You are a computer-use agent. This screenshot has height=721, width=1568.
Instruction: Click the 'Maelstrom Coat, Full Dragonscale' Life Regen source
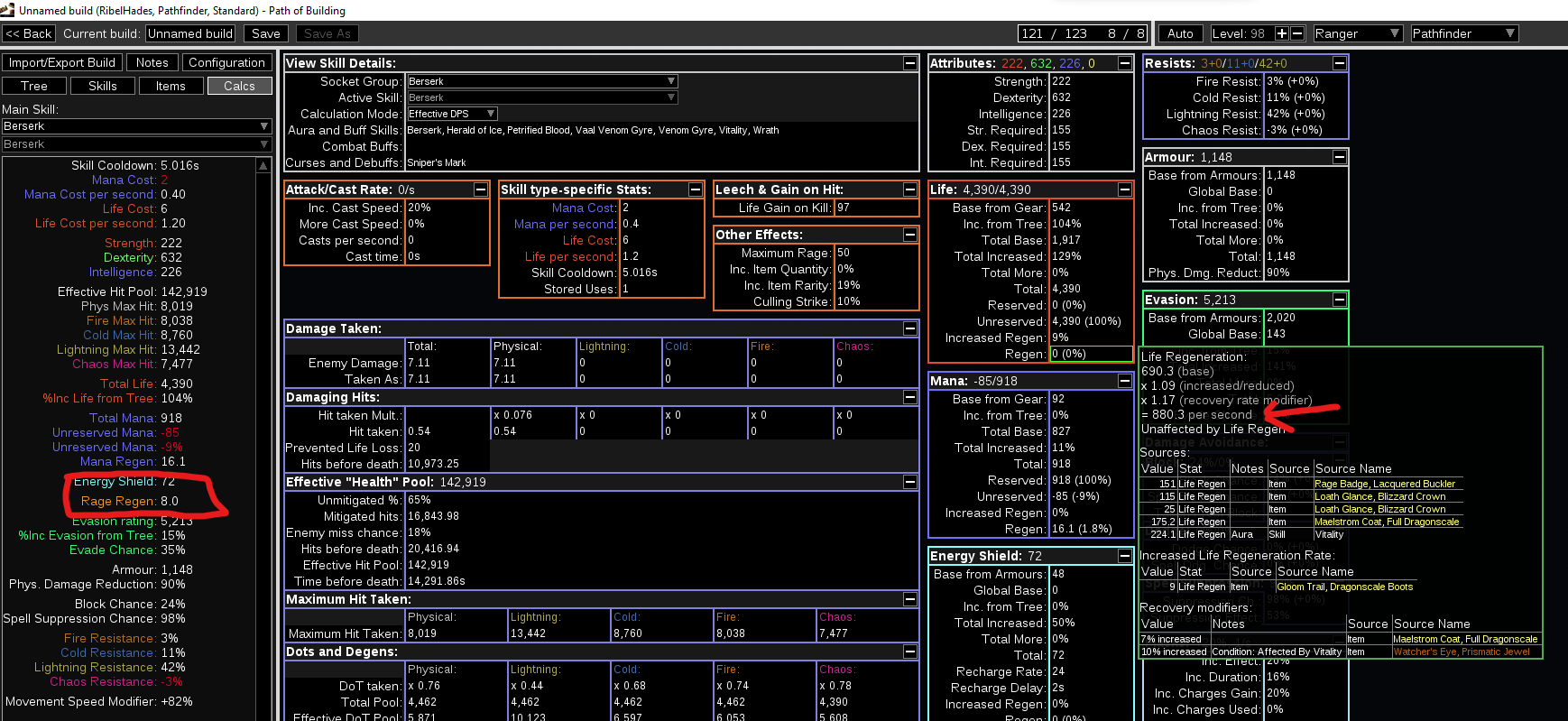(x=1387, y=522)
